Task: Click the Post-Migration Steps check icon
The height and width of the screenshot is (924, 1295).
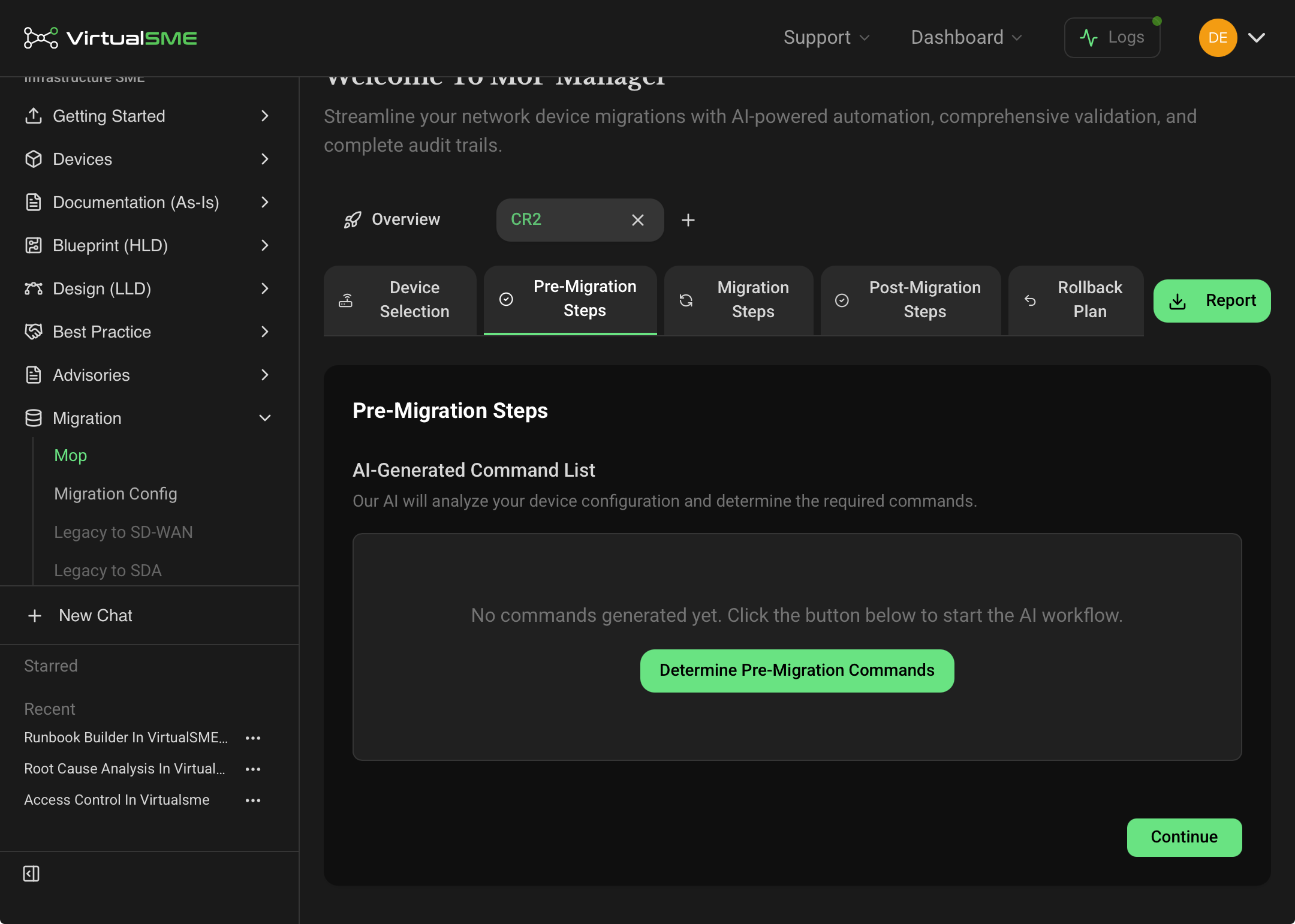Action: 842,300
